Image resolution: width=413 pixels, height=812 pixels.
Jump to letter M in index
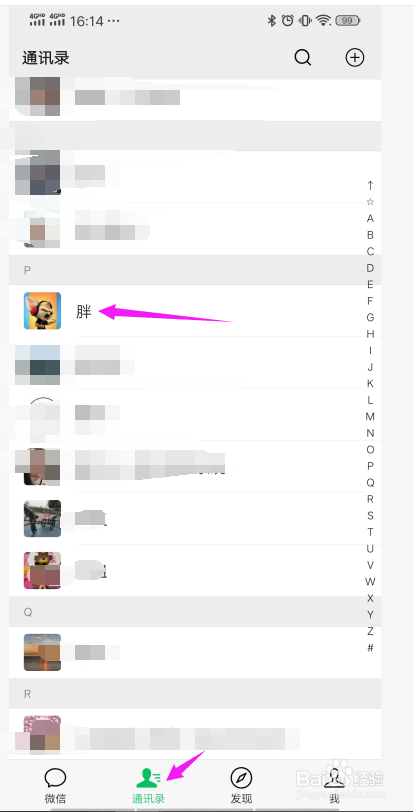point(370,416)
